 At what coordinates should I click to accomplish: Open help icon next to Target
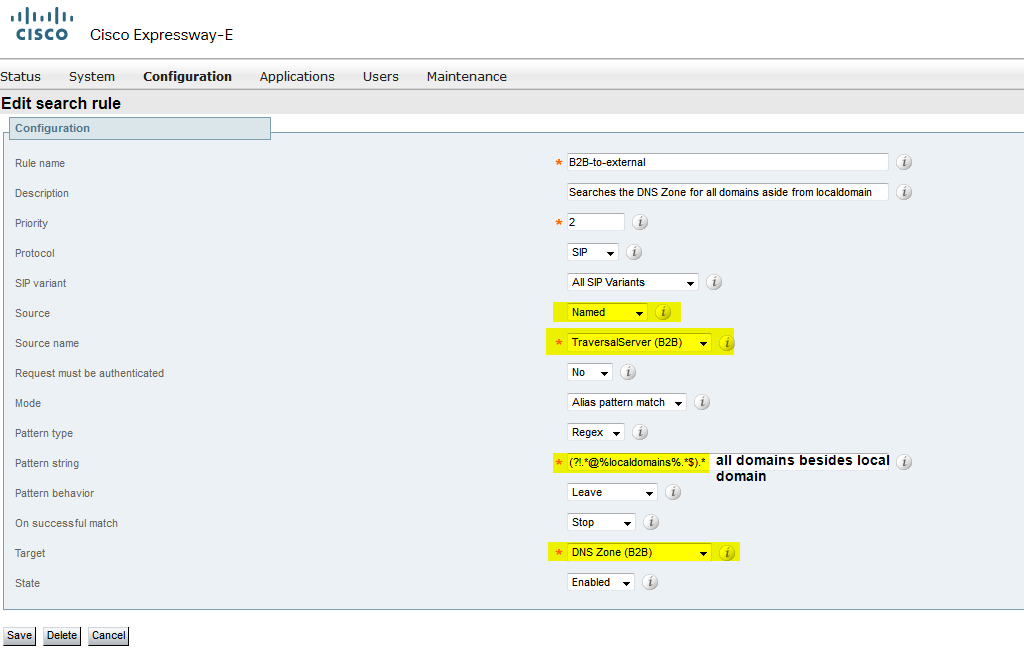tap(726, 553)
